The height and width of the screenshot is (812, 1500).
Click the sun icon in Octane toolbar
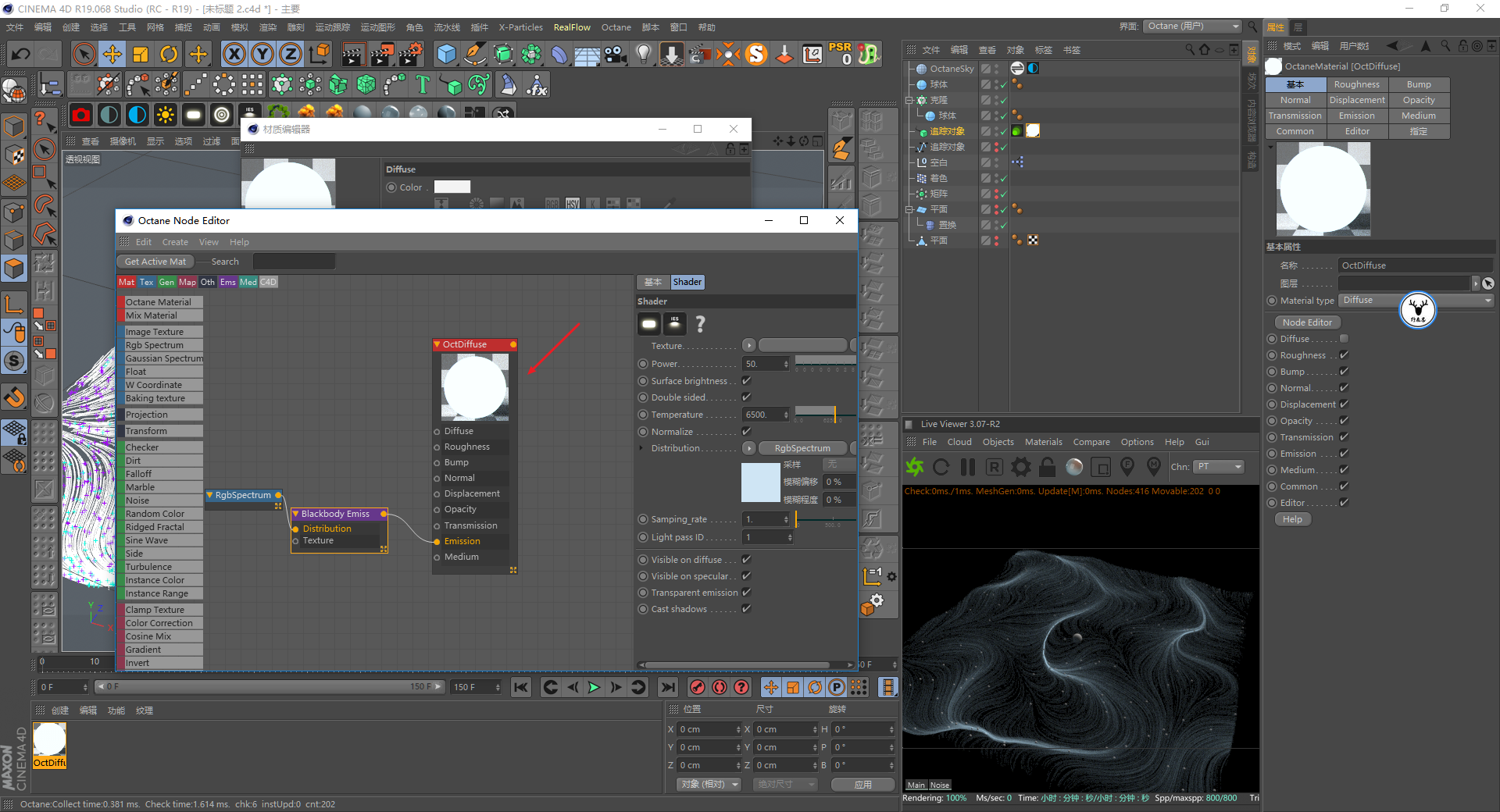pyautogui.click(x=166, y=116)
